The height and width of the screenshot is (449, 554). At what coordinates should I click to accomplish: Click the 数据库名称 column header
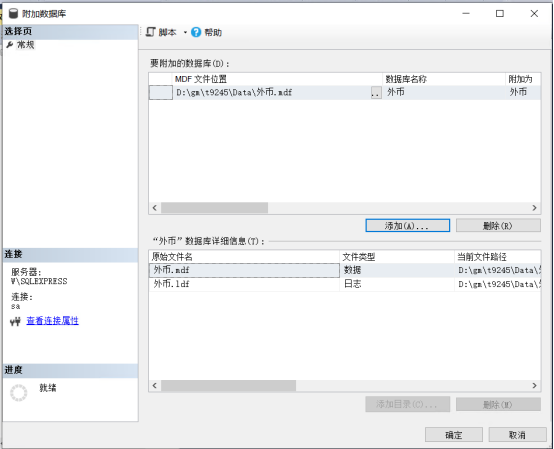444,79
